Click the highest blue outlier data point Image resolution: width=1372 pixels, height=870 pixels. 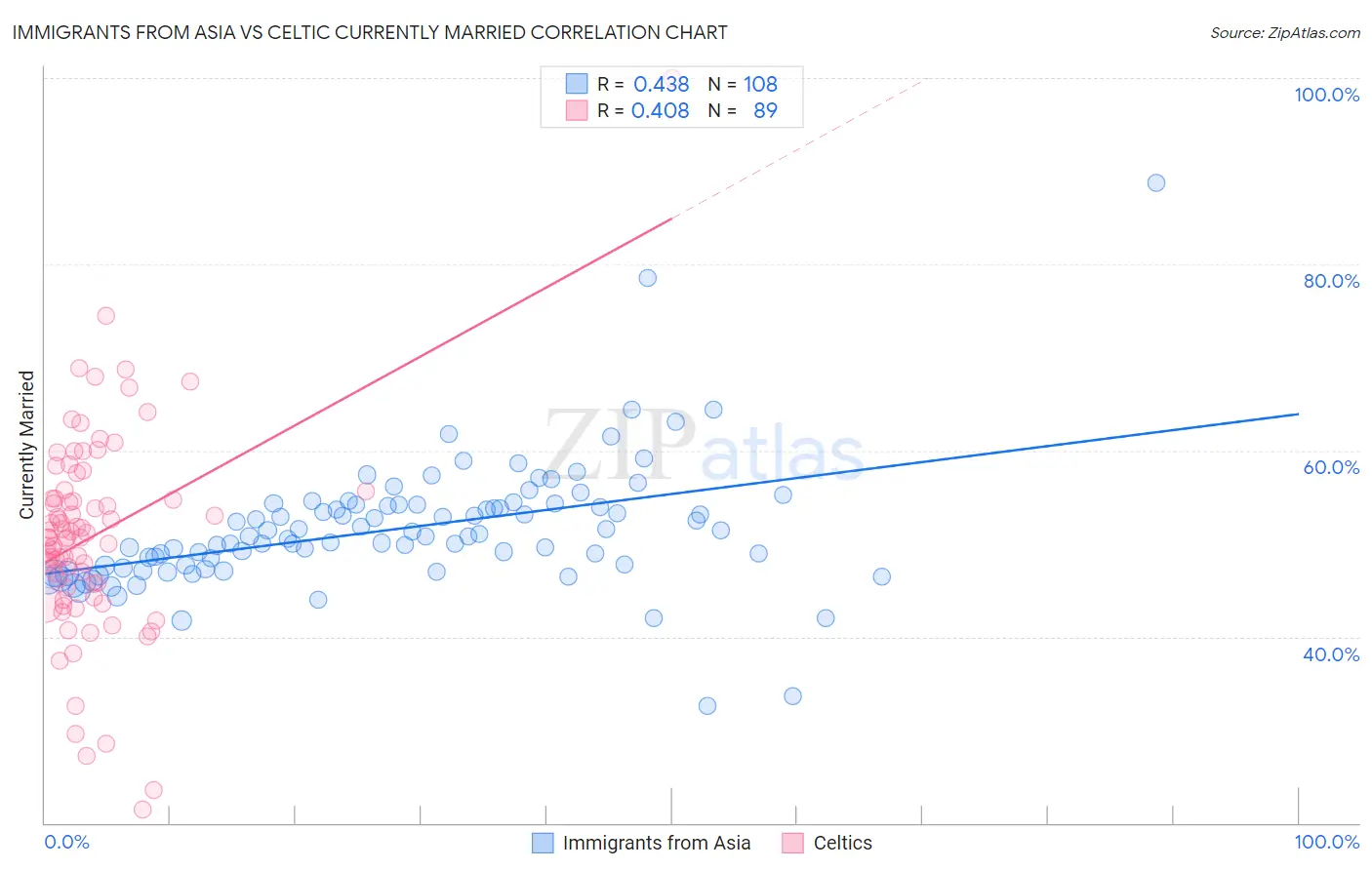point(1156,182)
